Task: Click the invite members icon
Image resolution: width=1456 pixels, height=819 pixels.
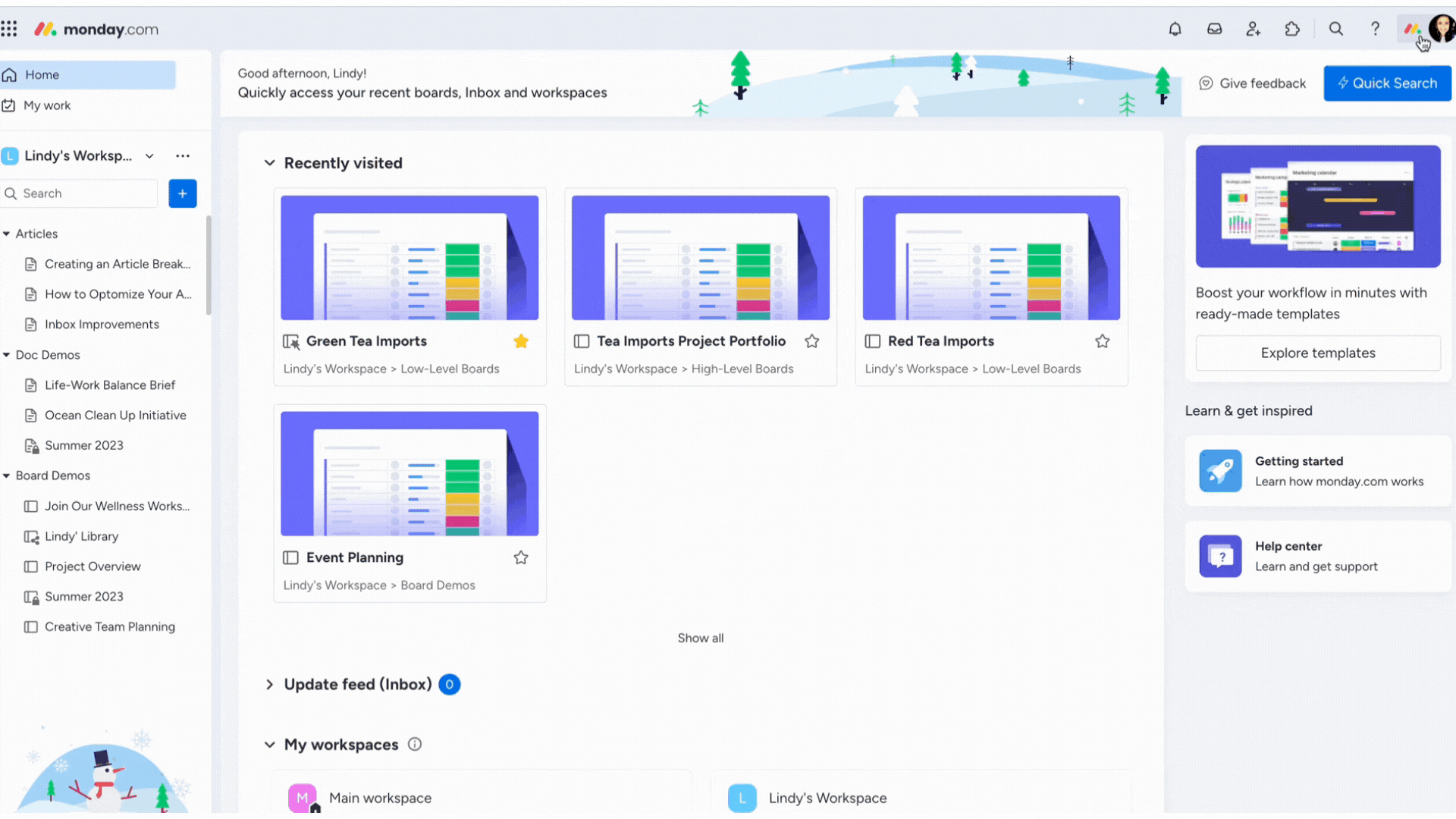Action: pos(1254,29)
